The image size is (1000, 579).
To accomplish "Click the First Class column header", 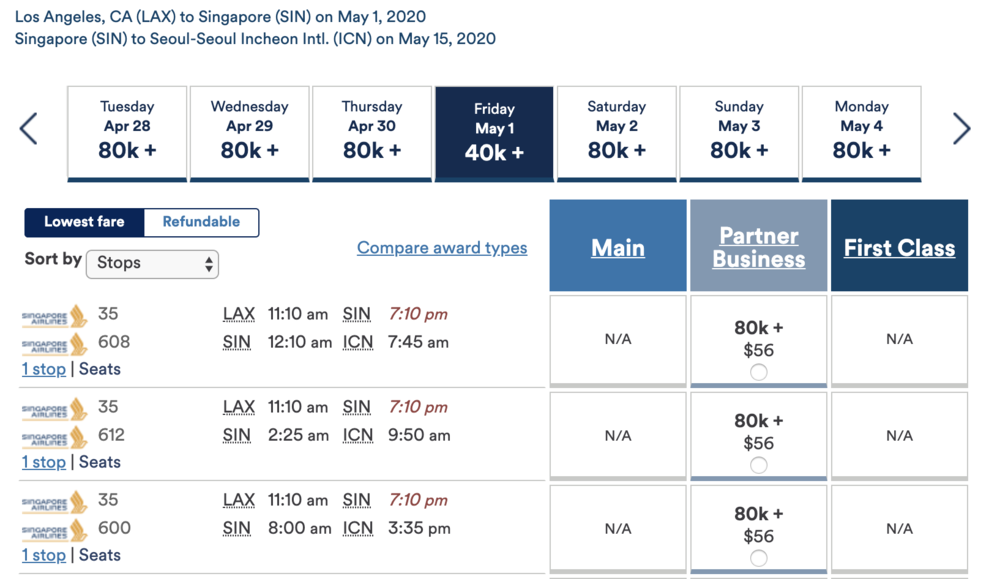I will tap(899, 248).
